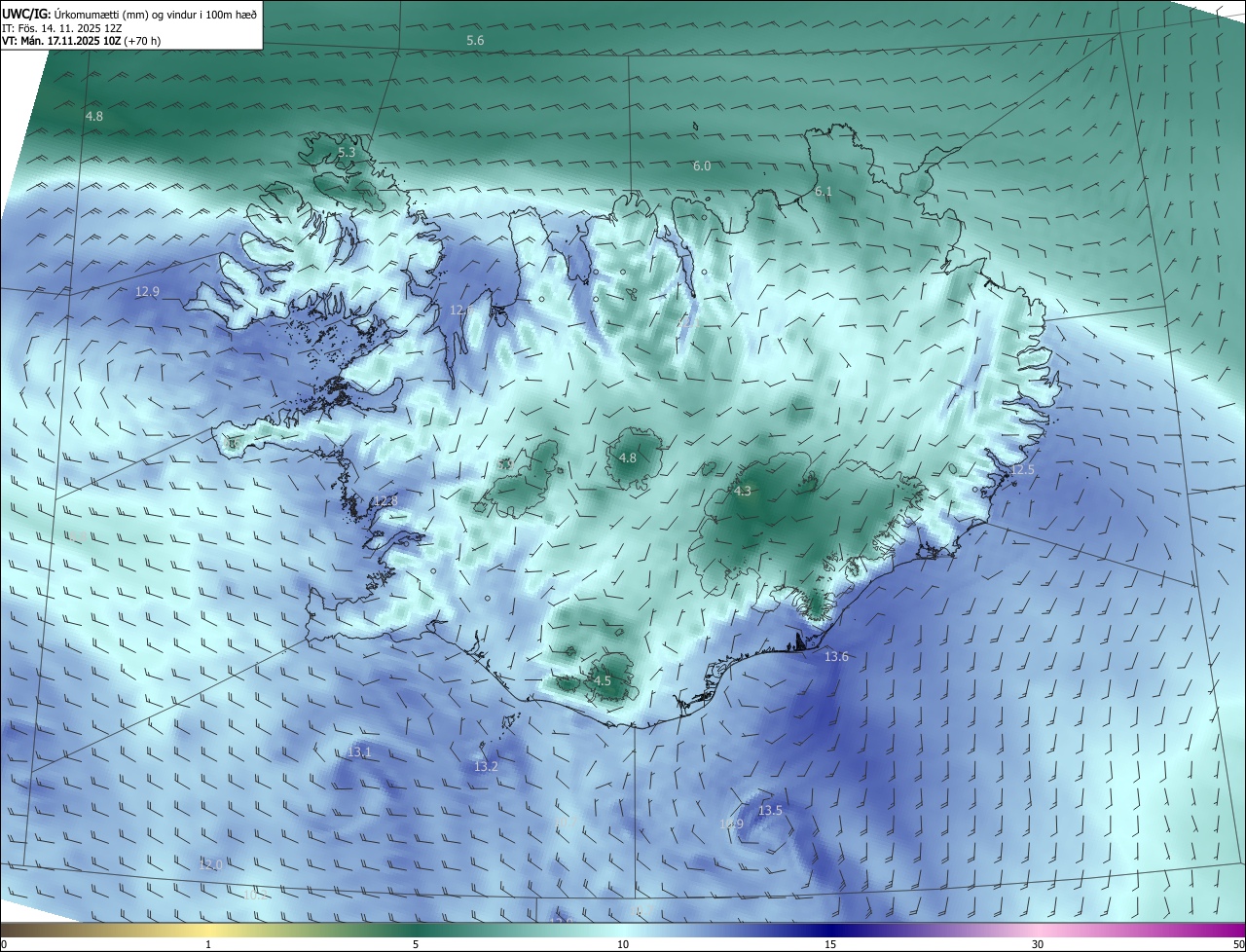Click the 0 tick on the color scale

[x=4, y=944]
